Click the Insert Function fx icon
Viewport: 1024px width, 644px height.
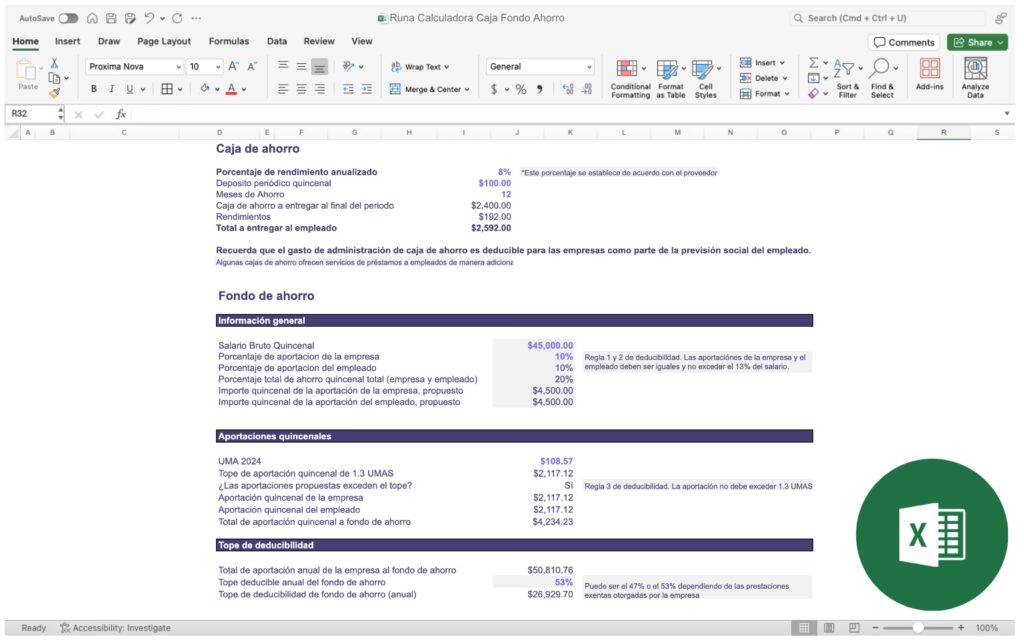[121, 114]
